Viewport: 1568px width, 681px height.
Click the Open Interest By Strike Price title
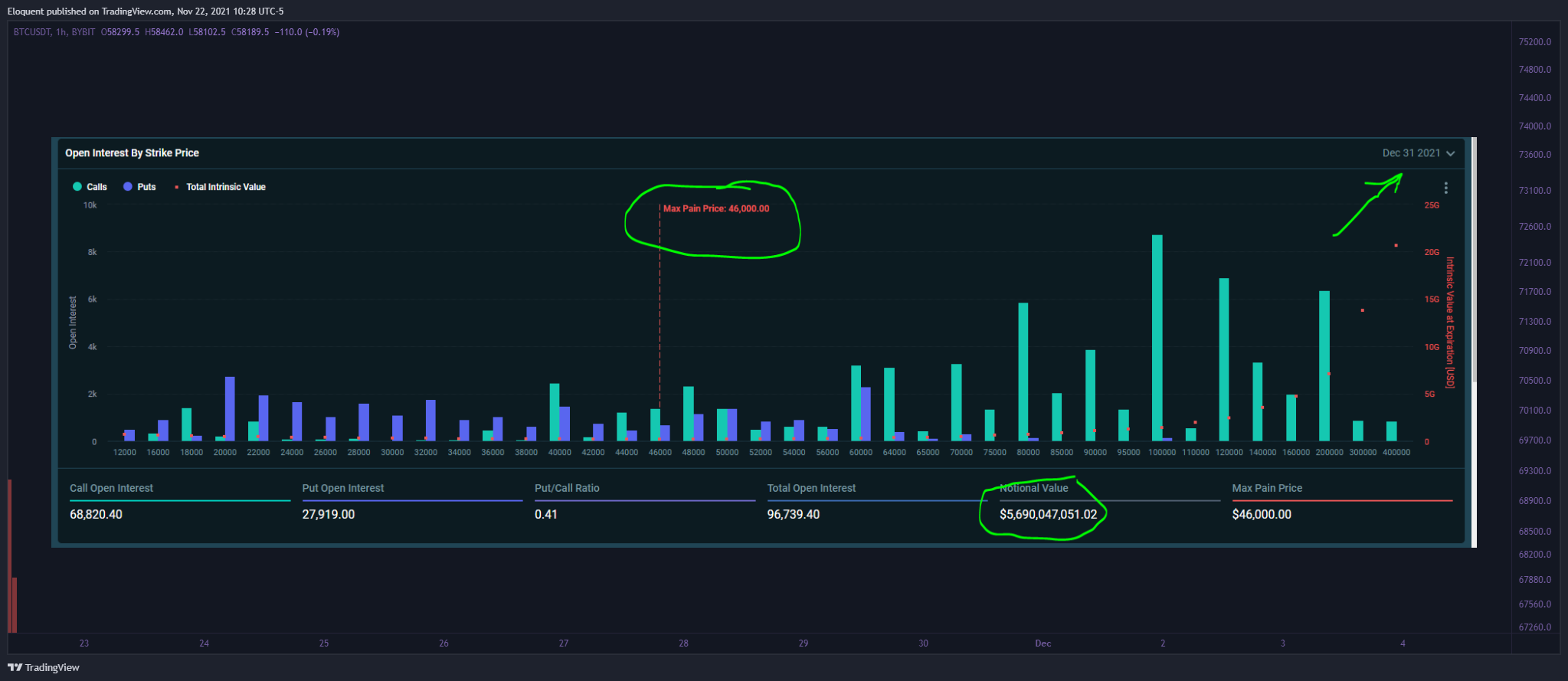132,153
